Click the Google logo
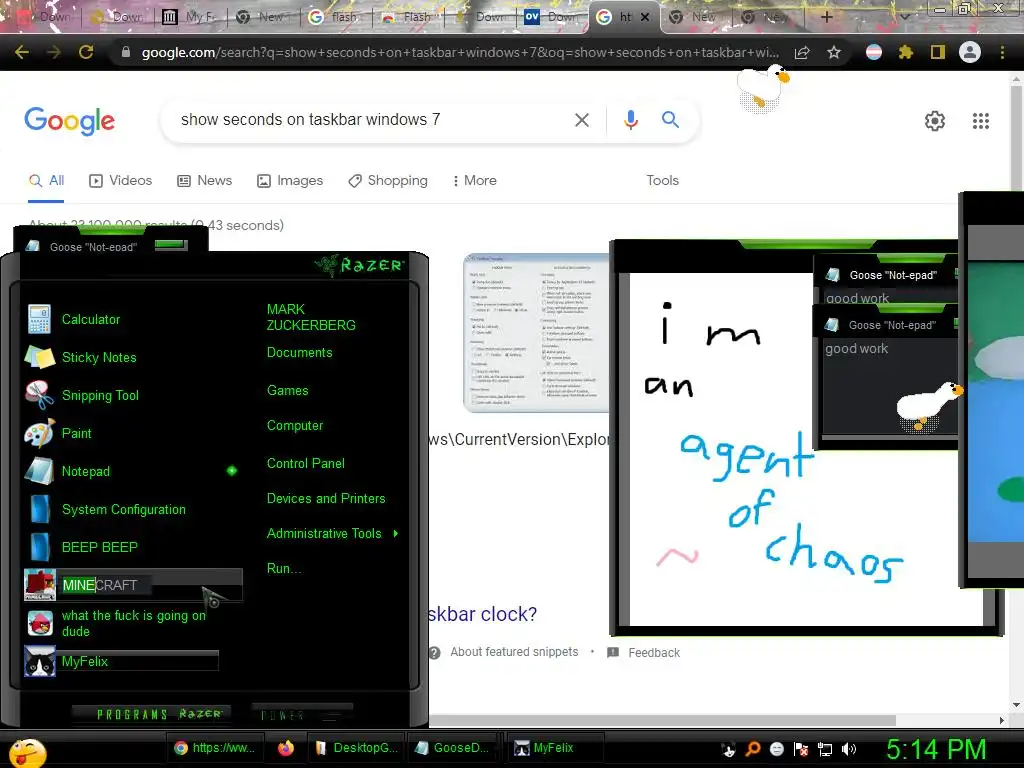 [69, 121]
